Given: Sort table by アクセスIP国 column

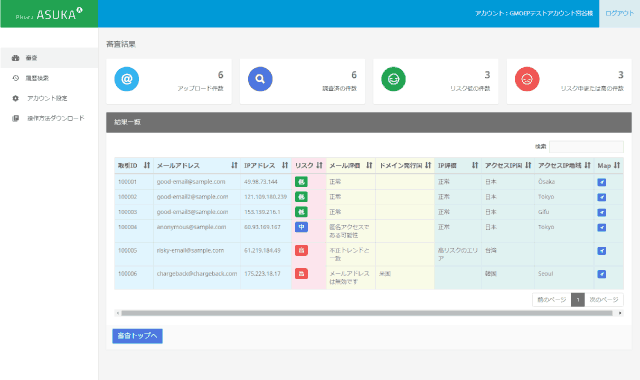Looking at the screenshot, I should pos(508,165).
